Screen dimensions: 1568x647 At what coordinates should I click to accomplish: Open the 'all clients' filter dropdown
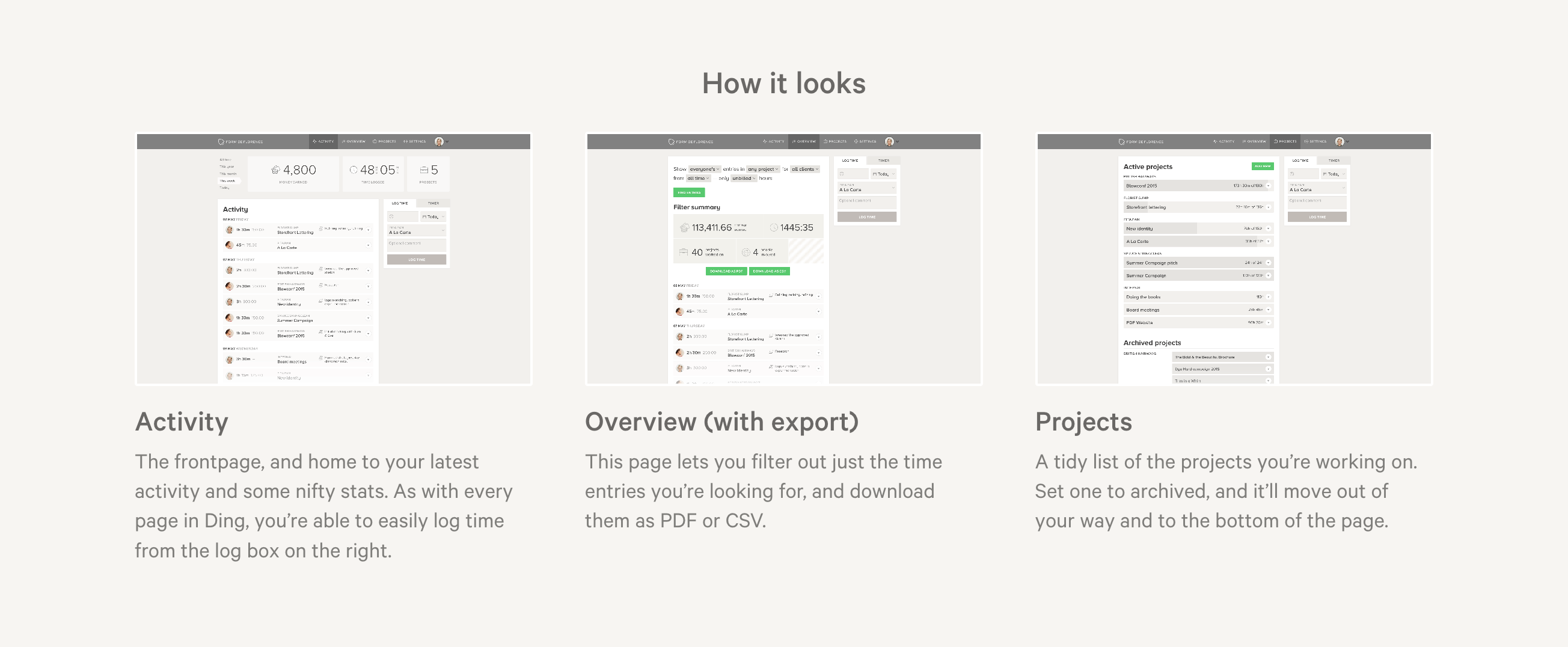click(x=804, y=169)
